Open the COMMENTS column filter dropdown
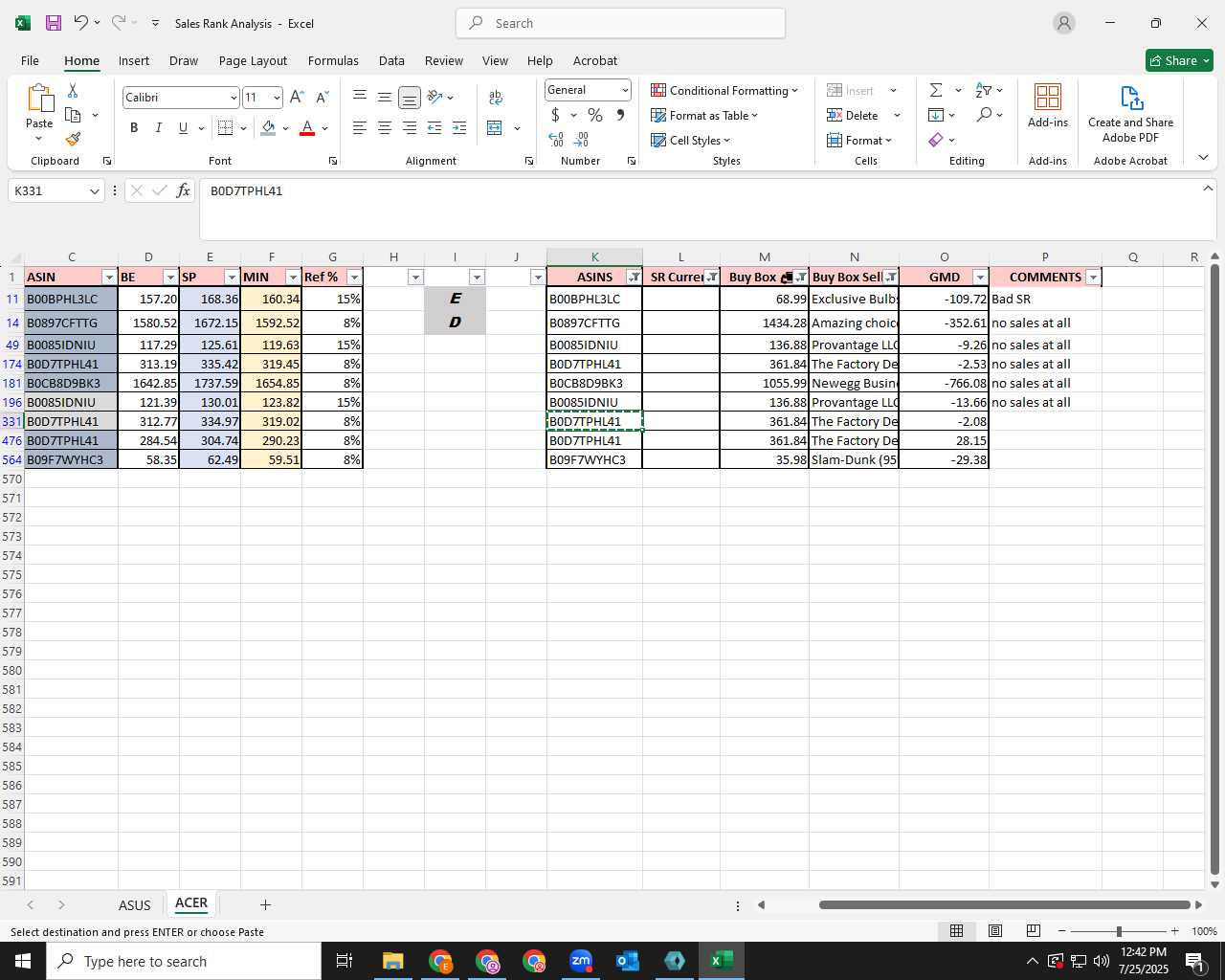The image size is (1225, 980). (x=1093, y=278)
